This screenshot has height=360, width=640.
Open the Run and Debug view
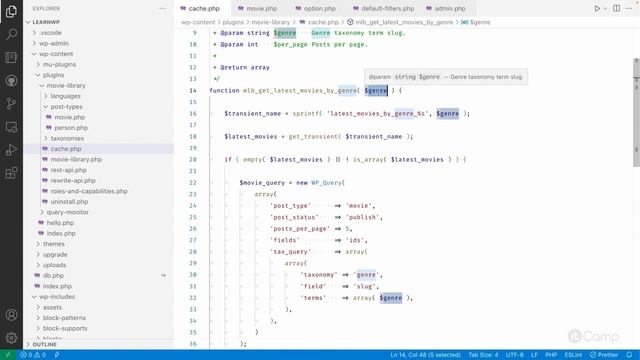(11, 150)
